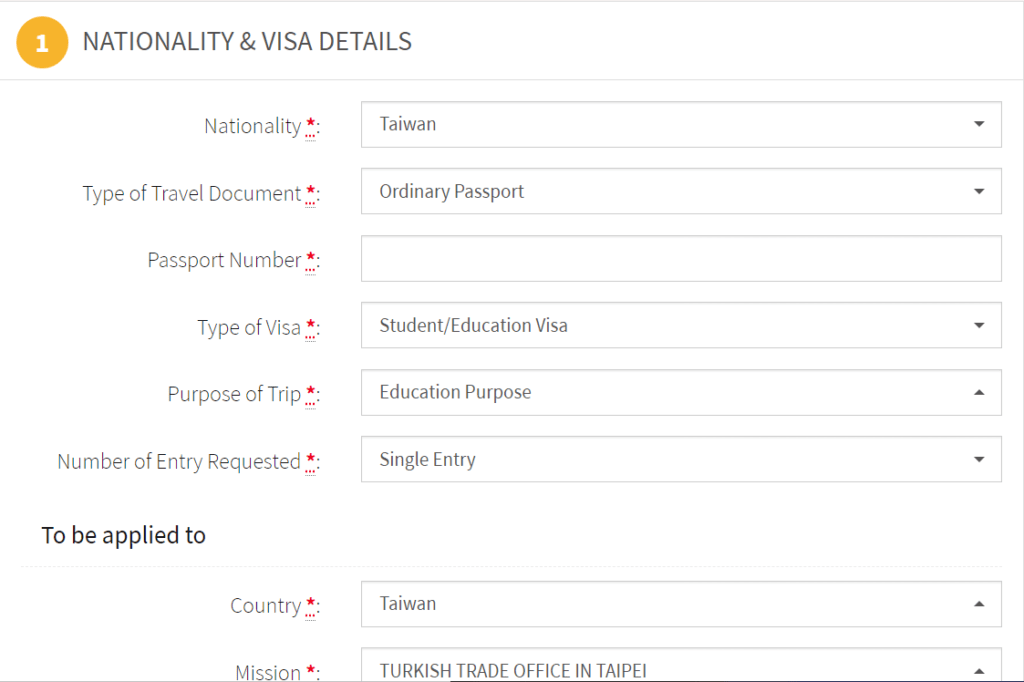The width and height of the screenshot is (1024, 682).
Task: Open the Student/Education Visa dropdown
Action: pos(680,325)
